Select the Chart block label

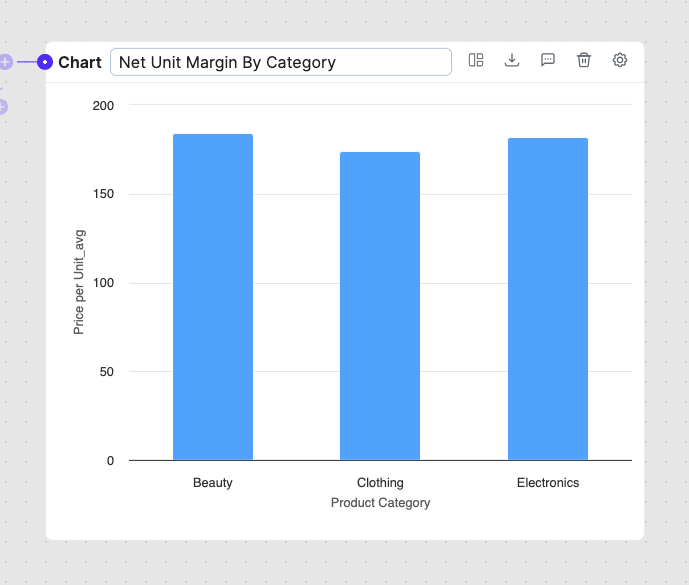coord(80,62)
